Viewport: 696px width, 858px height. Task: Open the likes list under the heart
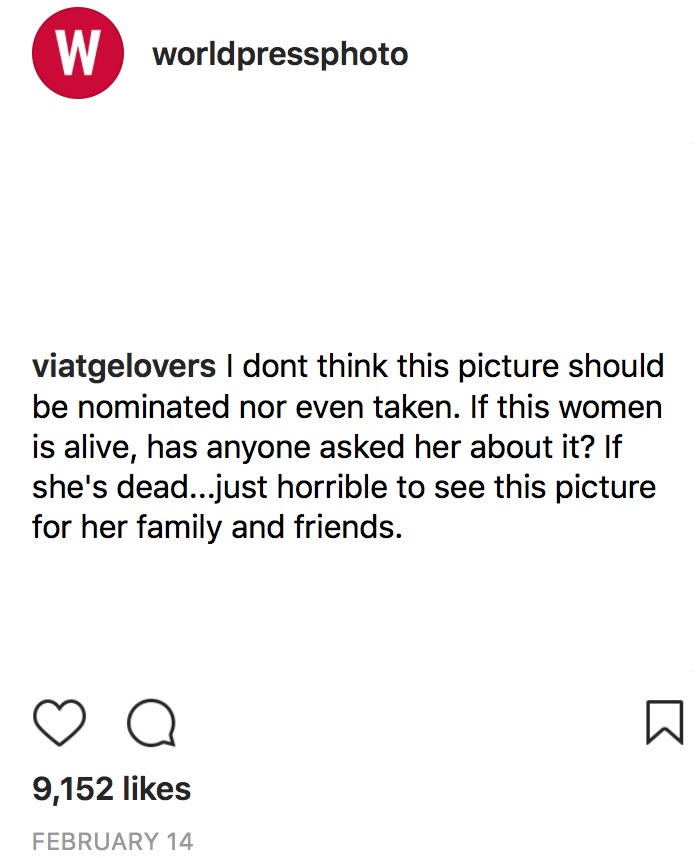click(112, 789)
